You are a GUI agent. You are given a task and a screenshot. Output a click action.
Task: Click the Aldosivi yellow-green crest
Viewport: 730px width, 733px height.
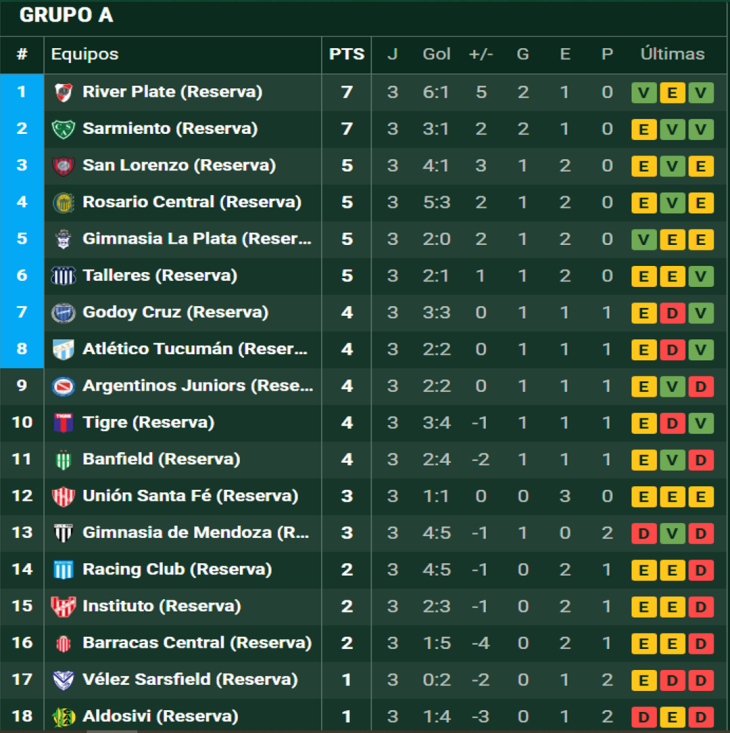coord(63,717)
